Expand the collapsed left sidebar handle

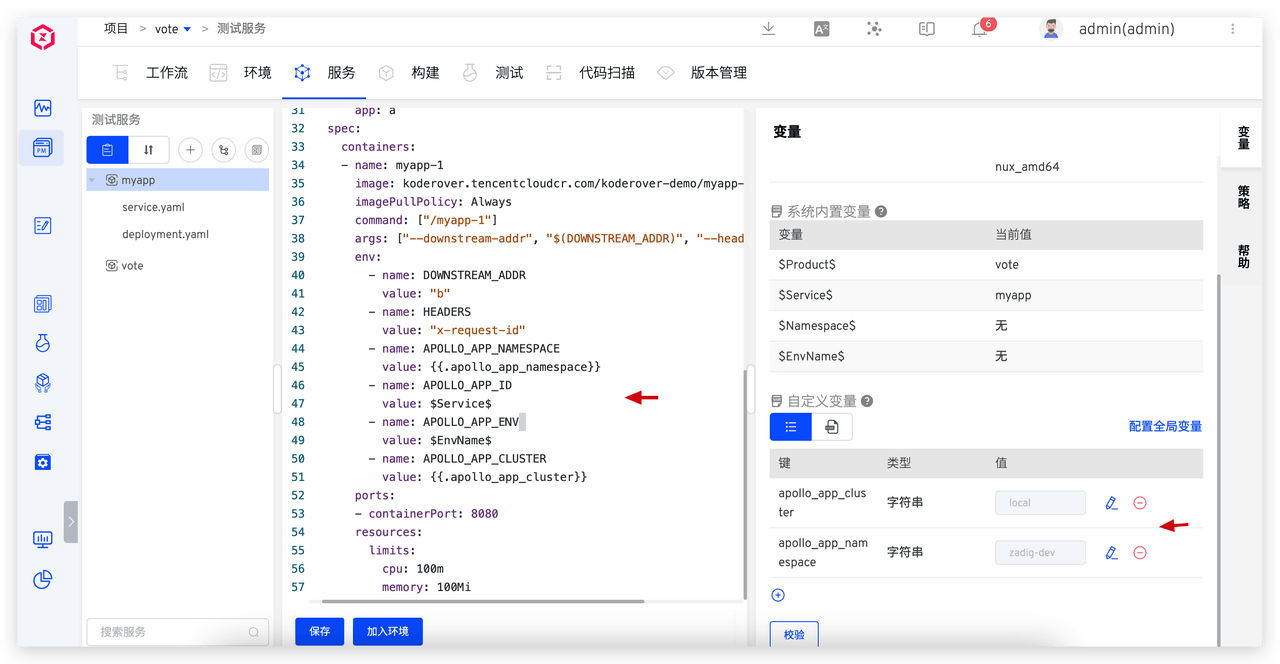(70, 522)
